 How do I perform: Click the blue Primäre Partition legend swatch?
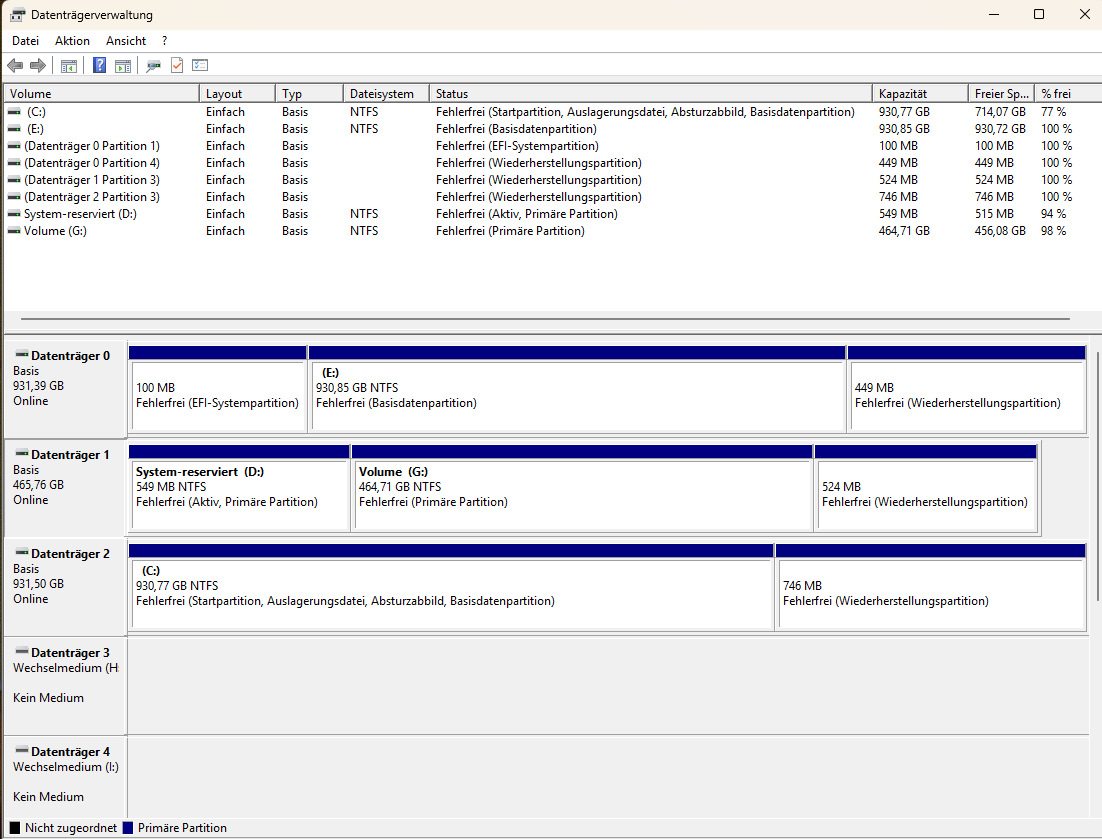coord(128,828)
